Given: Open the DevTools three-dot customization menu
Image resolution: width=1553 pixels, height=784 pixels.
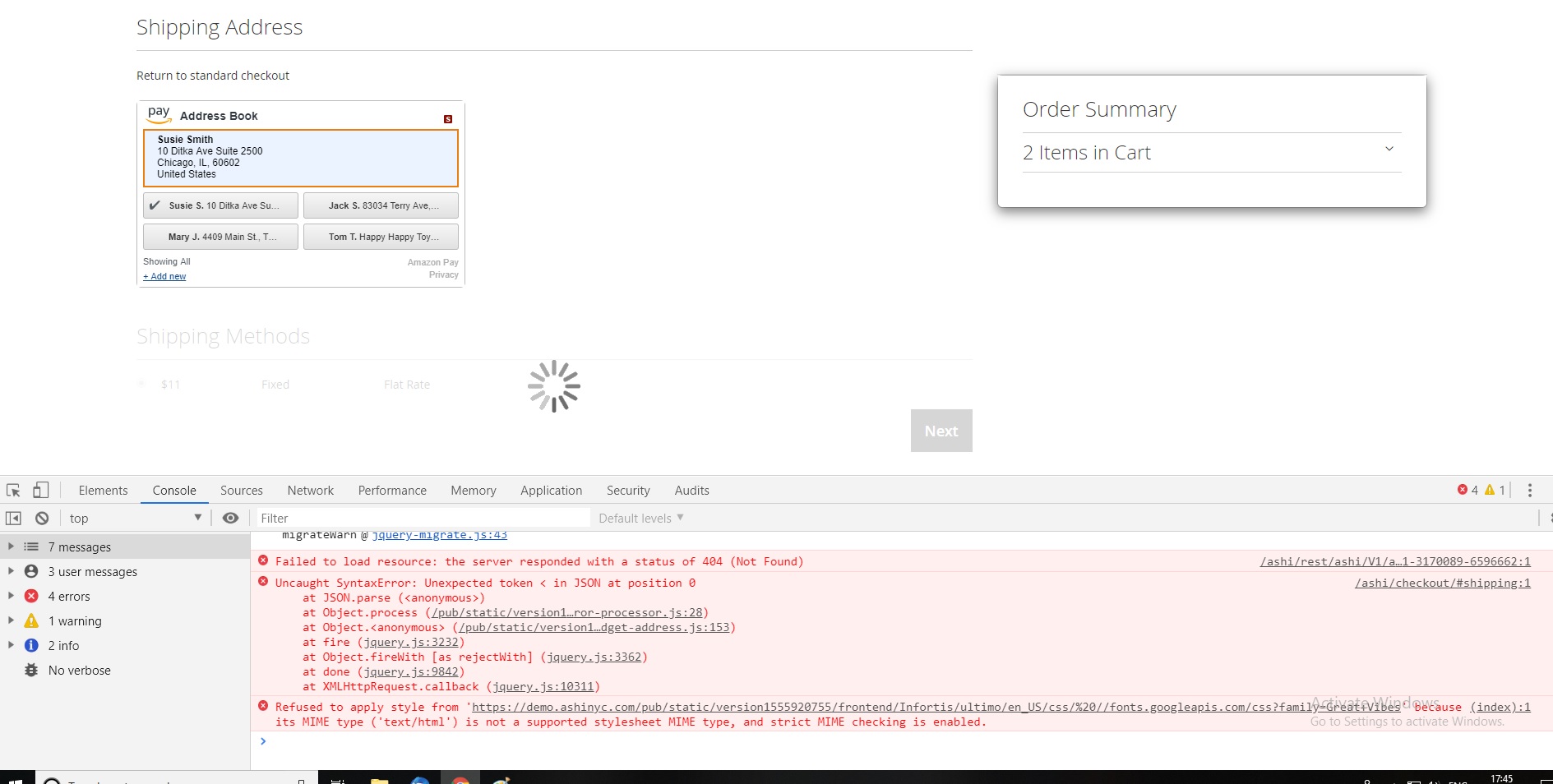Looking at the screenshot, I should coord(1530,490).
